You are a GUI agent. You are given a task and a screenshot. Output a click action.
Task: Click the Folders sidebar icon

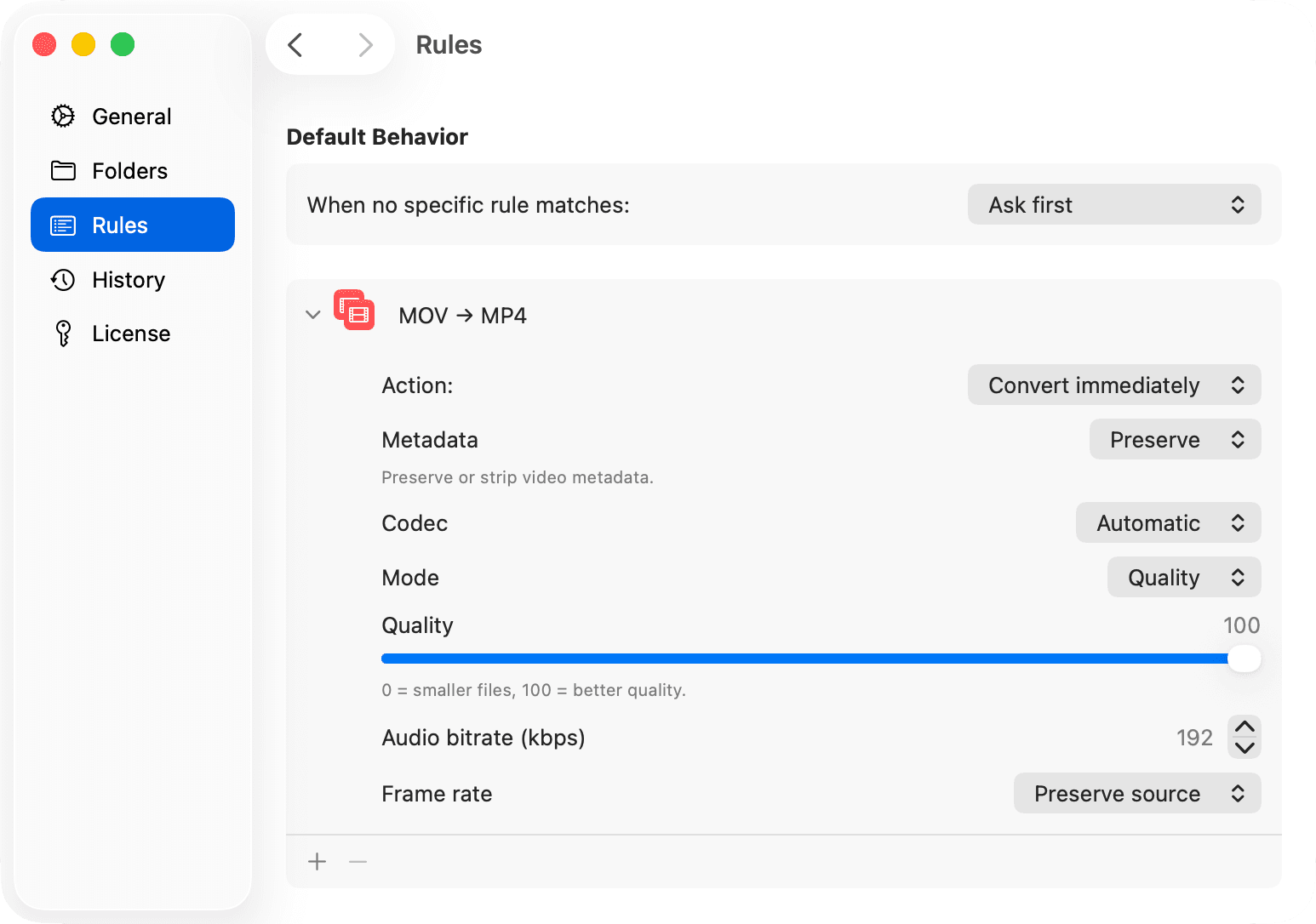point(63,170)
